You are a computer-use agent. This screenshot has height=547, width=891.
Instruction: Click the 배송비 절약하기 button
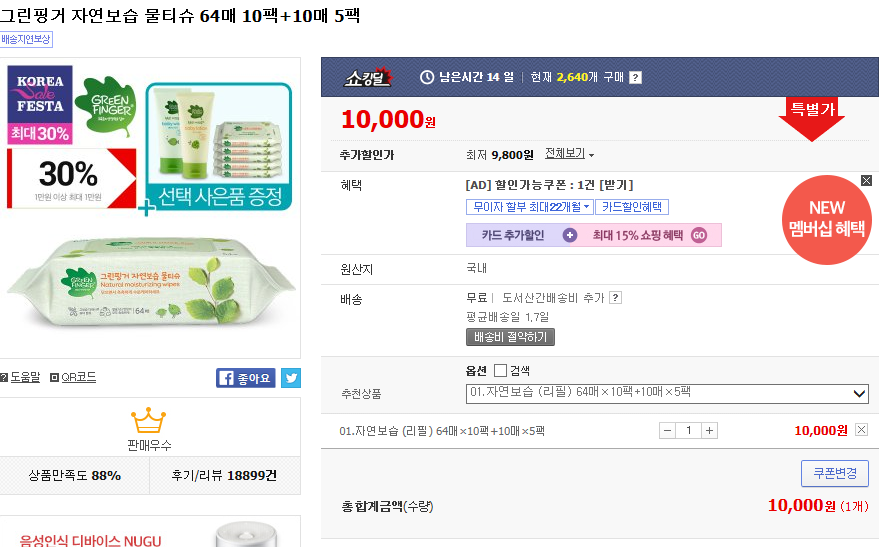point(510,337)
